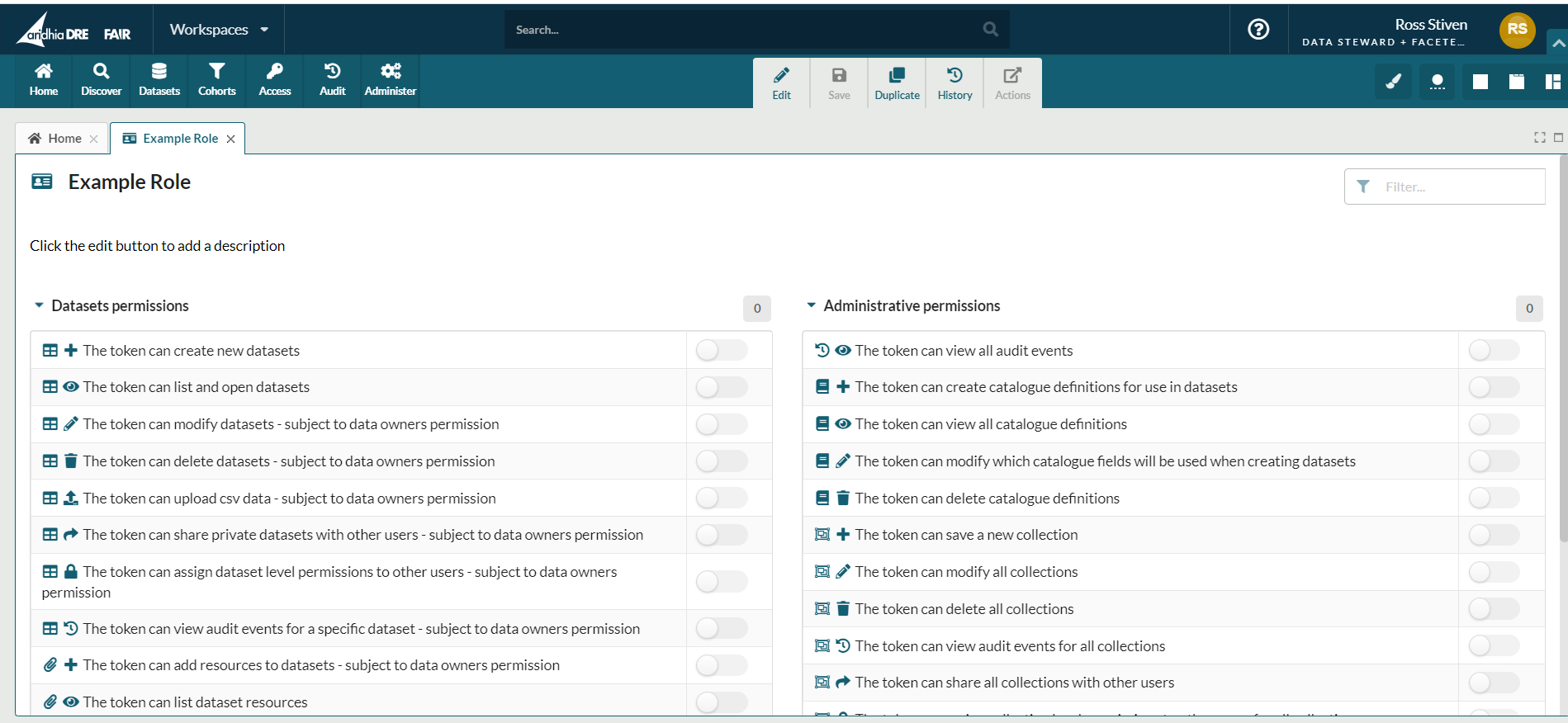Collapse the Administrative permissions section

(811, 306)
